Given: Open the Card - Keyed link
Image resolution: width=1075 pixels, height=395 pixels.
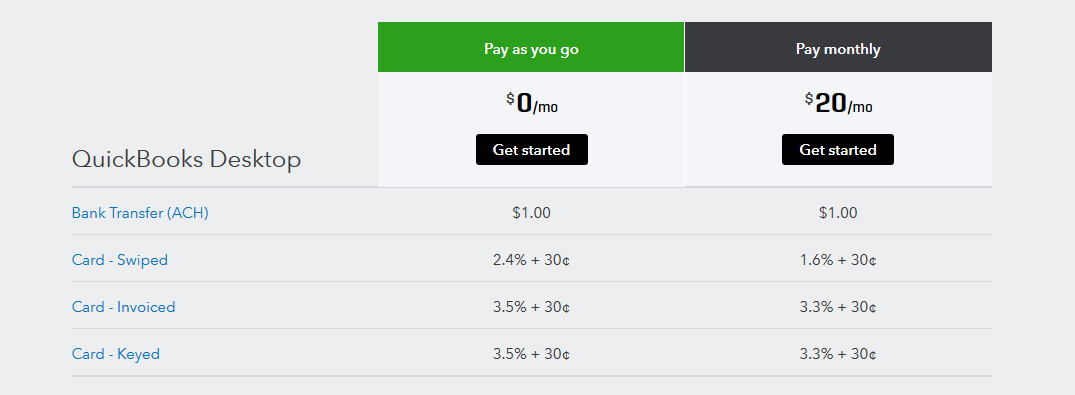Looking at the screenshot, I should pos(116,354).
